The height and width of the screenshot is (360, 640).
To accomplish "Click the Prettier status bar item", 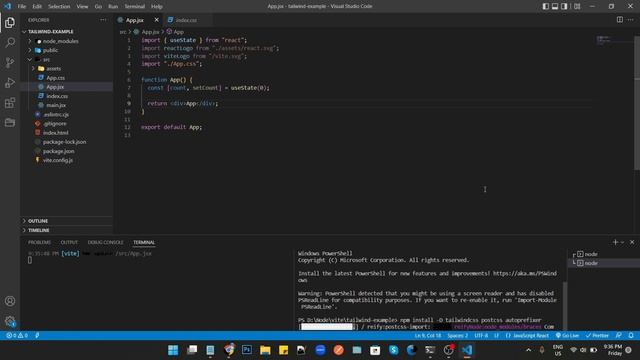I will coord(597,336).
